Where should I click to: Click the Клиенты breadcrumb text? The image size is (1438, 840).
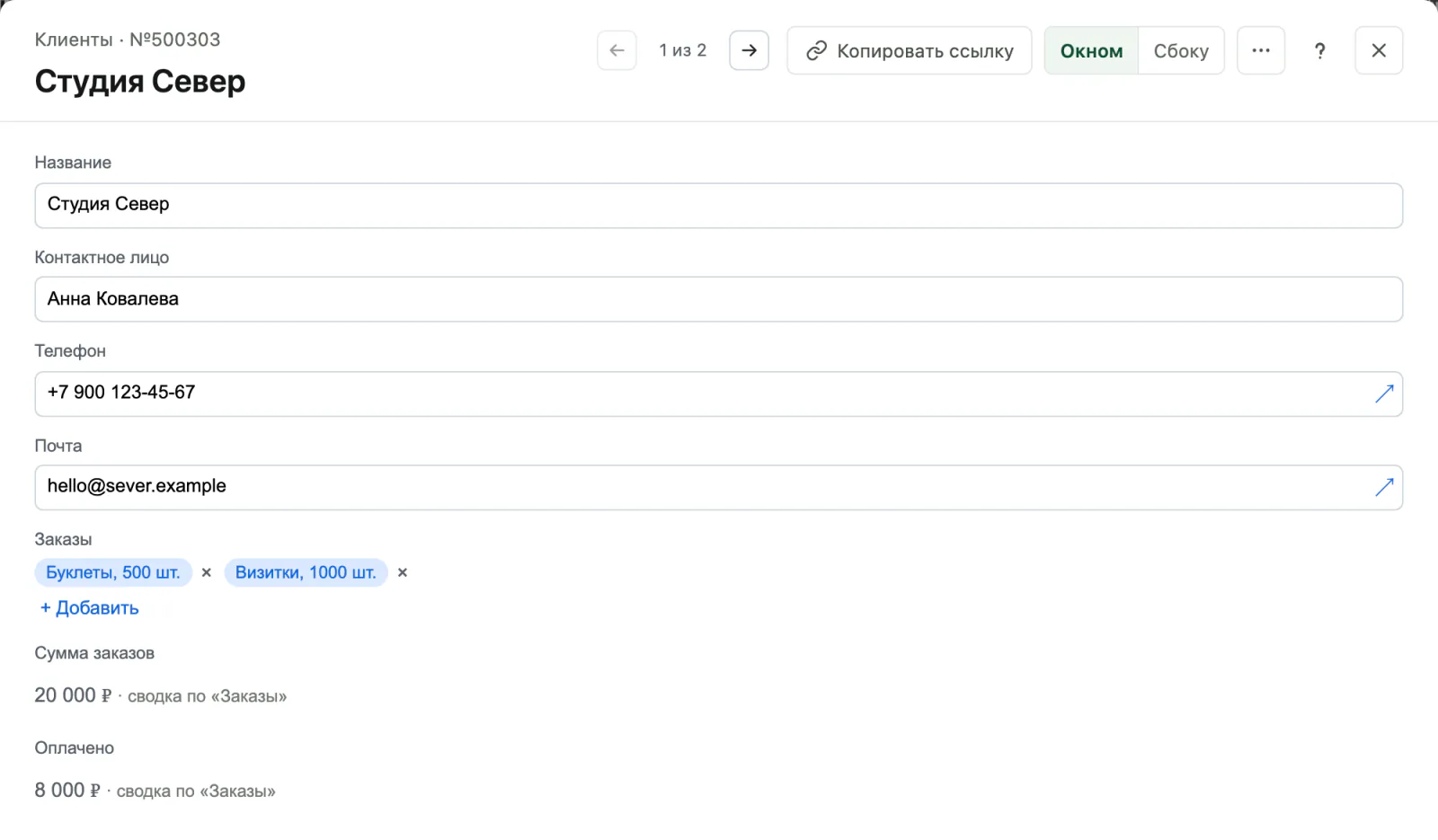click(x=74, y=40)
